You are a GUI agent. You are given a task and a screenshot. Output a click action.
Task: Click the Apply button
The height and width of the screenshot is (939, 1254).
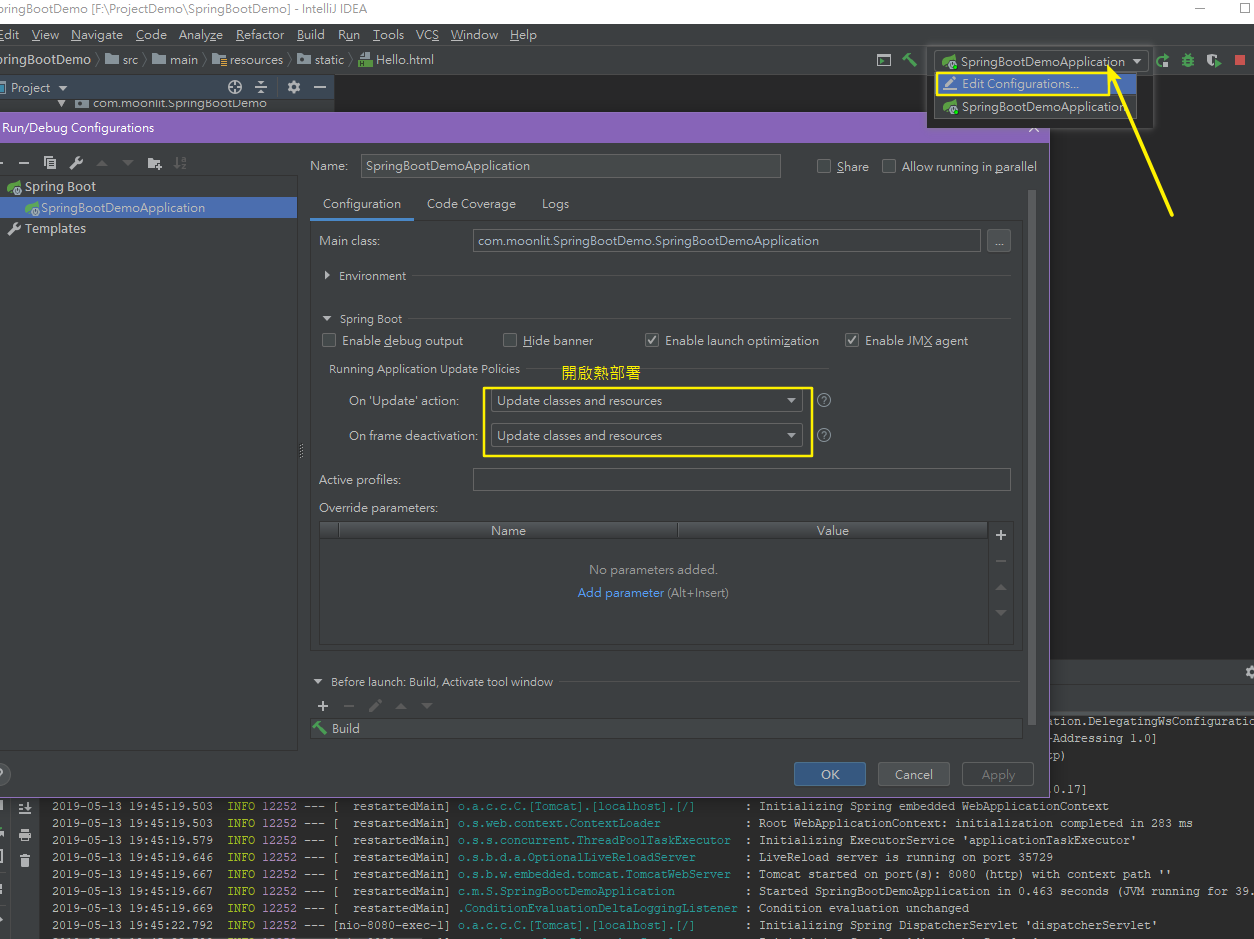(998, 774)
